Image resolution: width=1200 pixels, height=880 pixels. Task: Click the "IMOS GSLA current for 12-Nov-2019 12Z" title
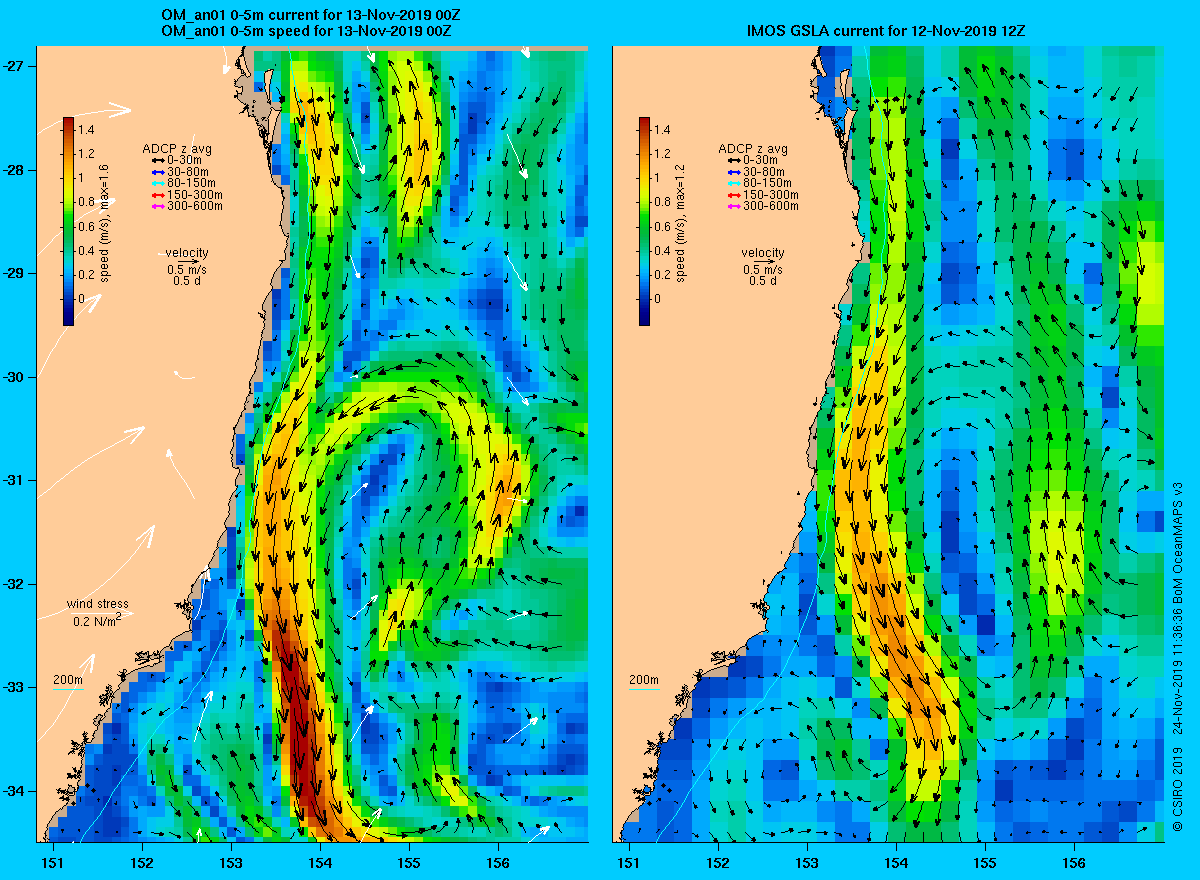click(886, 33)
